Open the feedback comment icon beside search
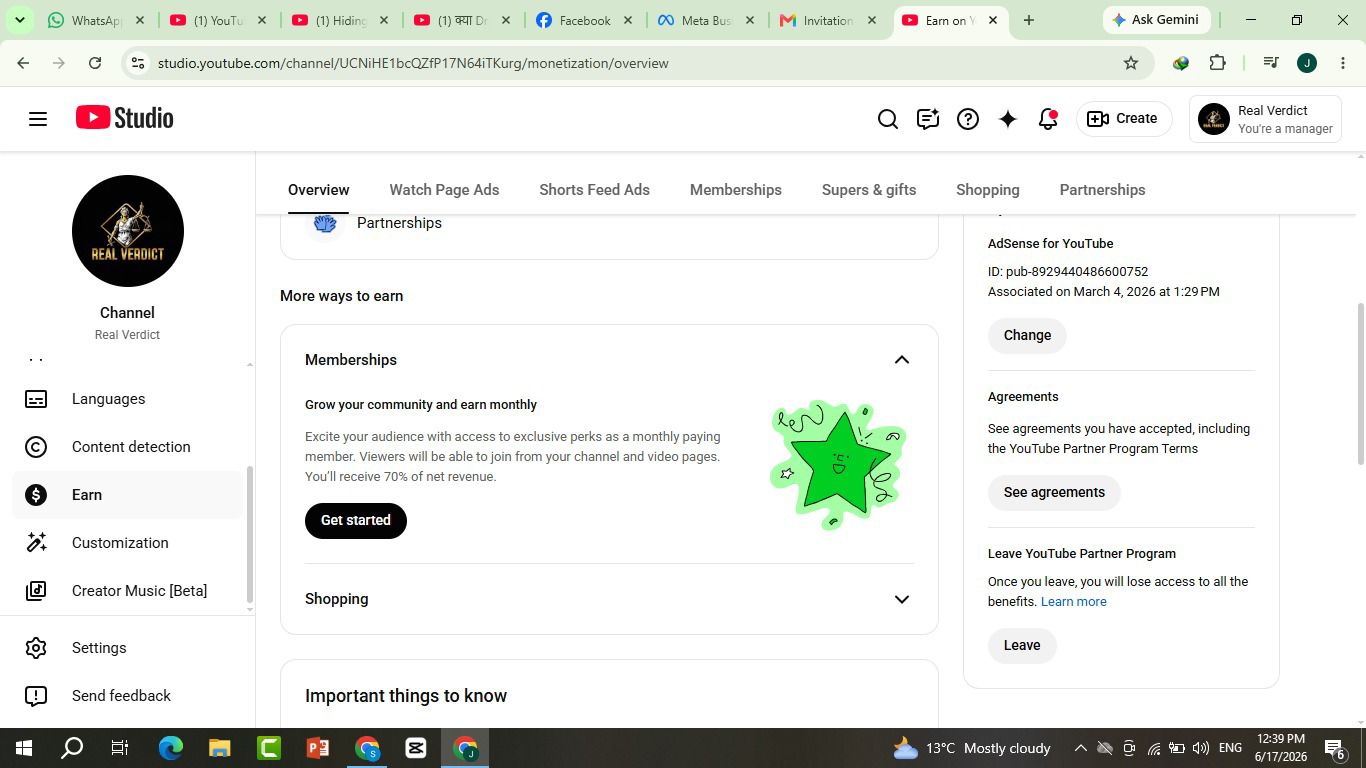 tap(928, 119)
